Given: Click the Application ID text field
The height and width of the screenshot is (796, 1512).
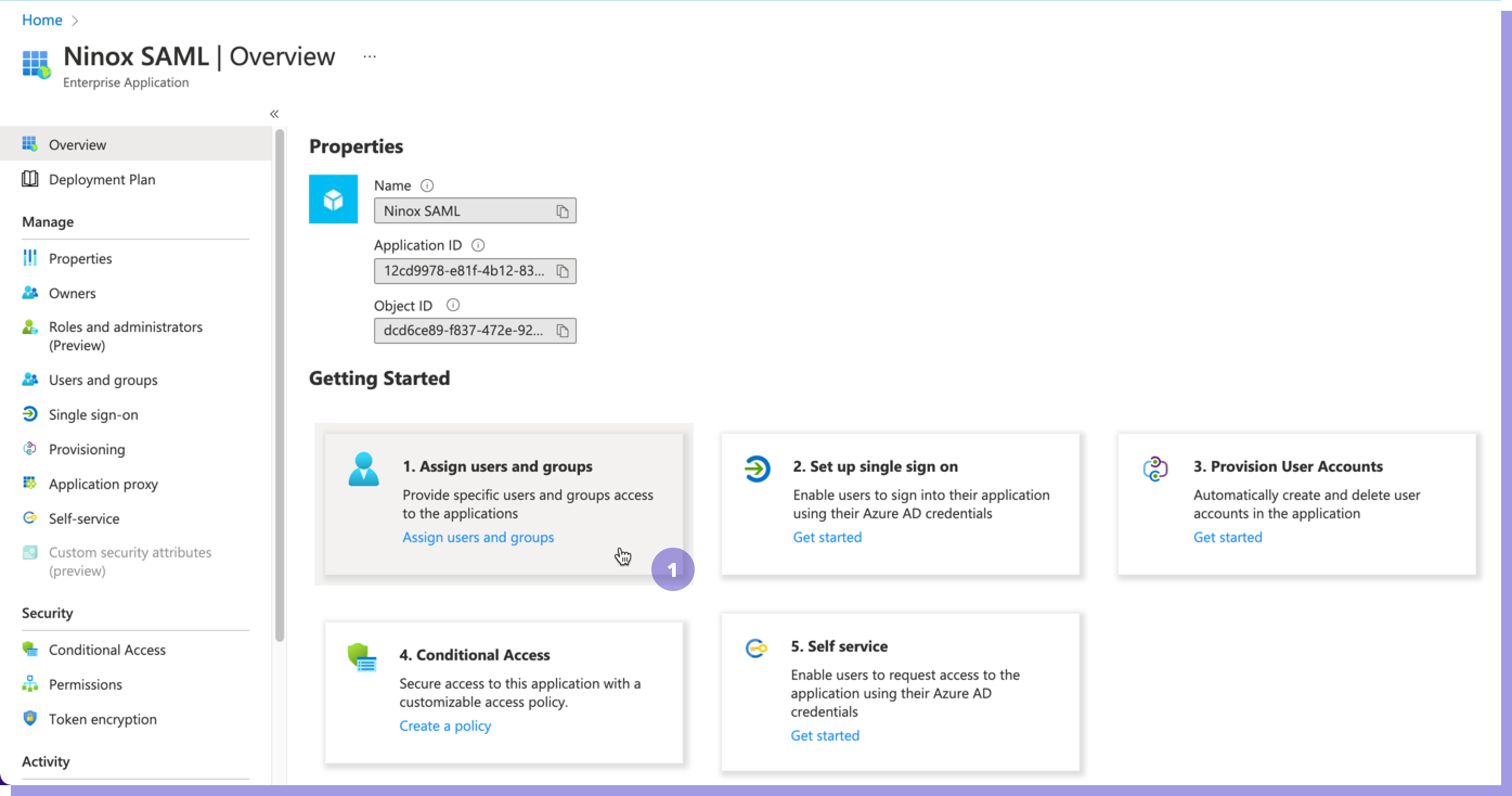Looking at the screenshot, I should 475,271.
